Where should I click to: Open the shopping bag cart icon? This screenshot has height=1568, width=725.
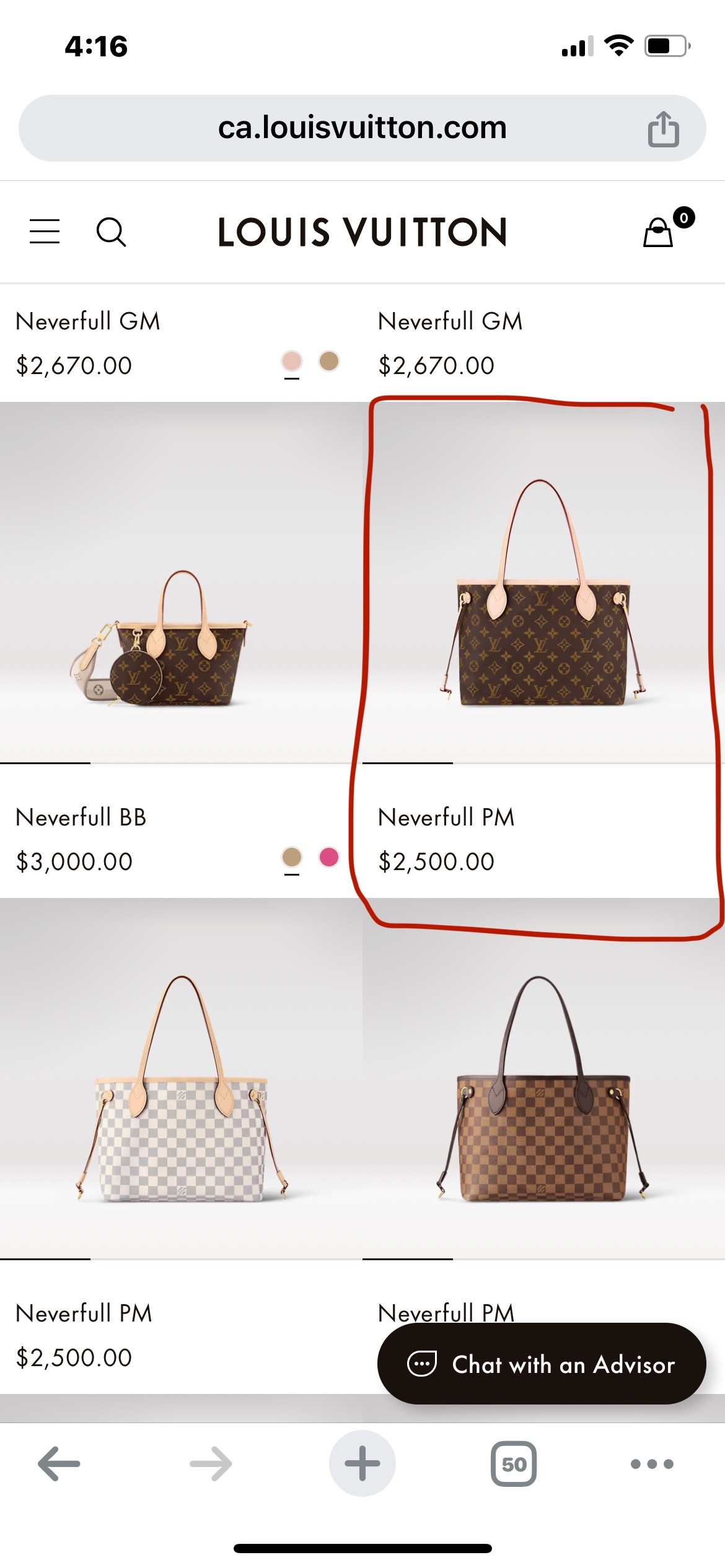[658, 232]
